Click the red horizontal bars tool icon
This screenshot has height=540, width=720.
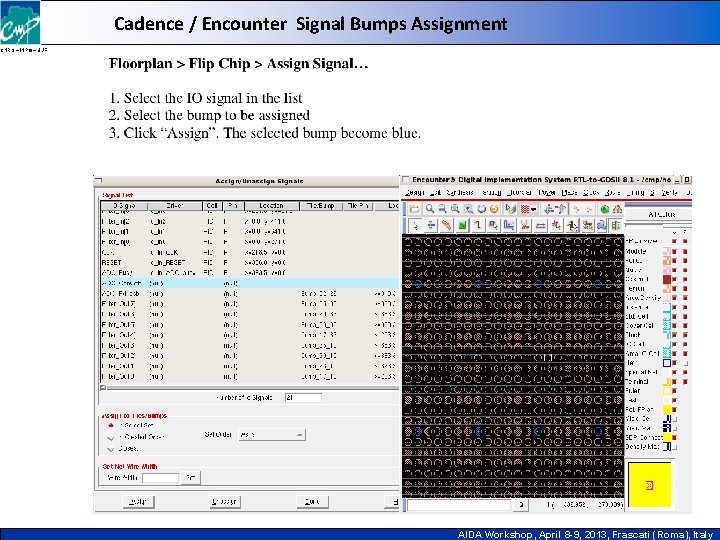[540, 225]
